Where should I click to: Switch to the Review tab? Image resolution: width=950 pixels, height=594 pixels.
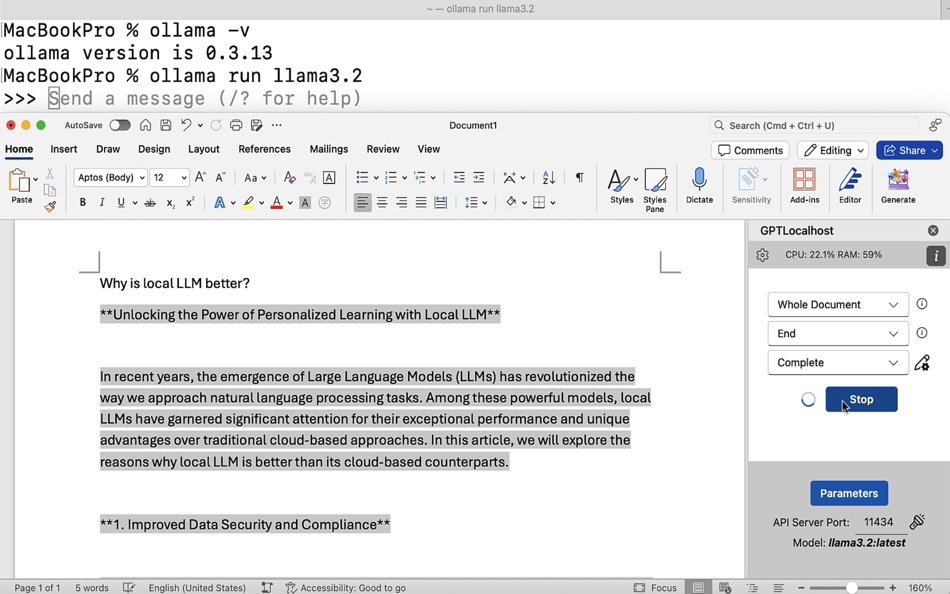(383, 149)
